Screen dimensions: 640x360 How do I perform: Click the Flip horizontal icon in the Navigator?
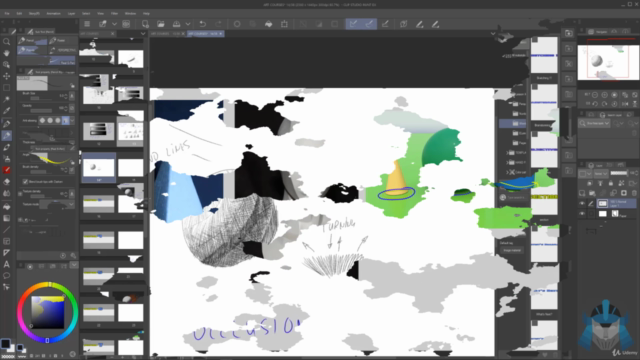625,104
